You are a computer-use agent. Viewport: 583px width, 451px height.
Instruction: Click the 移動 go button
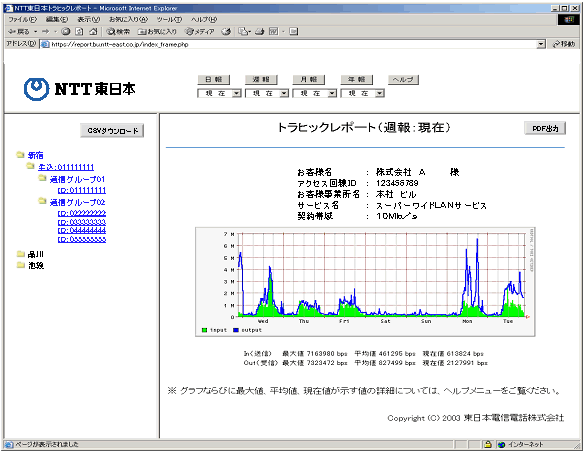click(564, 44)
